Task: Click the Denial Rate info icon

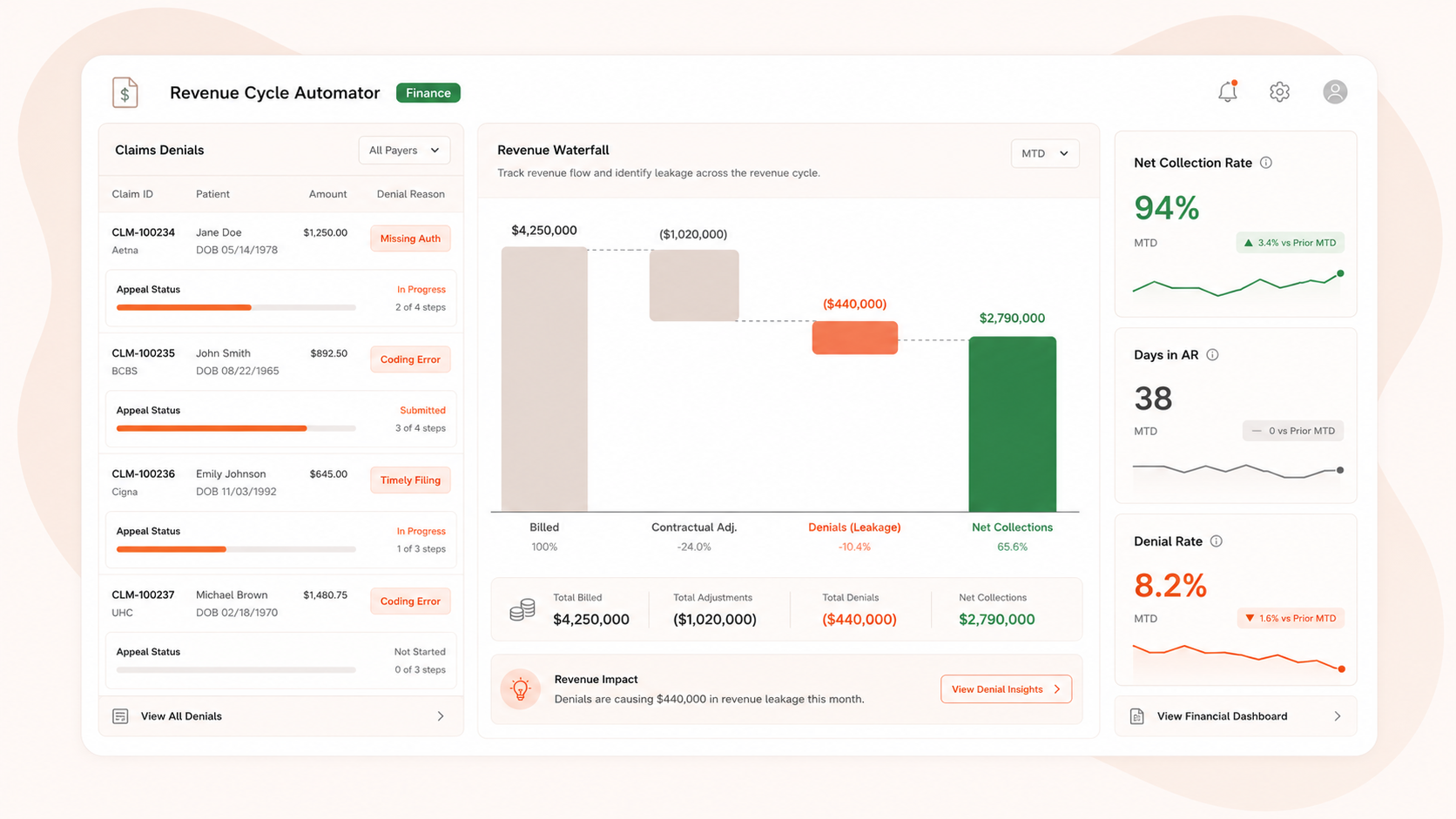Action: coord(1217,541)
